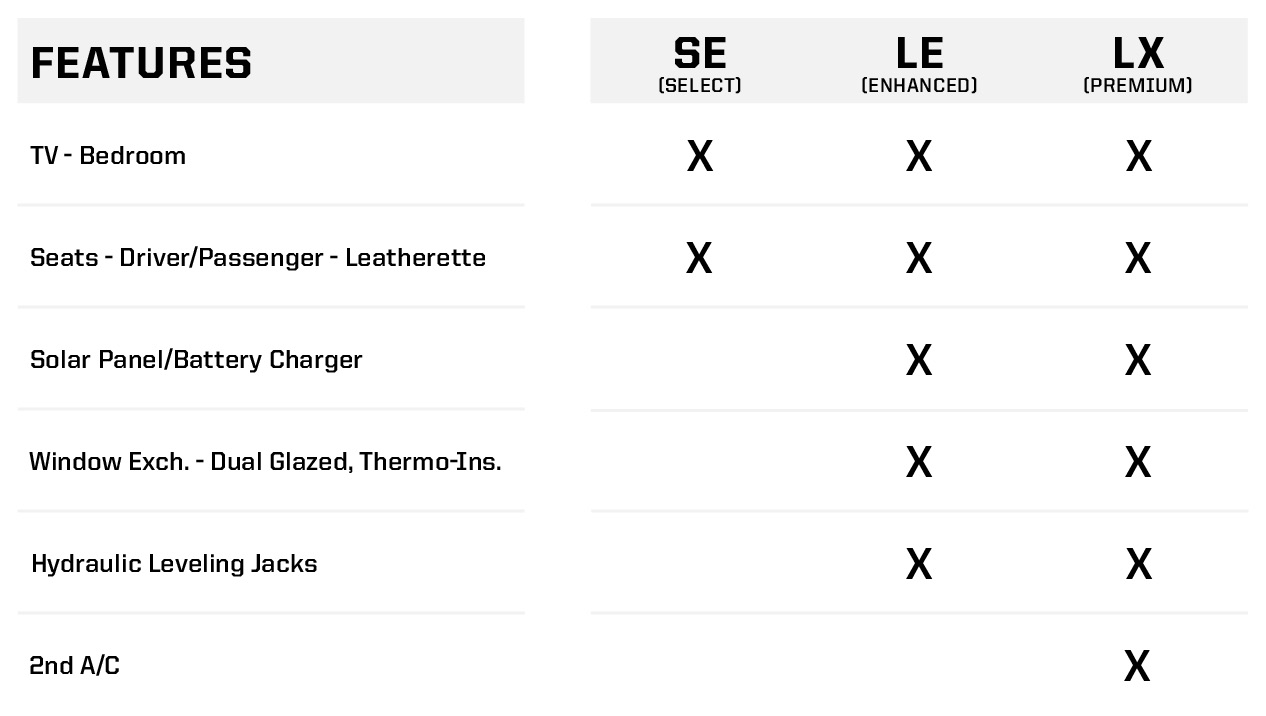This screenshot has width=1266, height=716.
Task: Click the LE mark for Solar Panel/Battery Charger
Action: coord(919,361)
